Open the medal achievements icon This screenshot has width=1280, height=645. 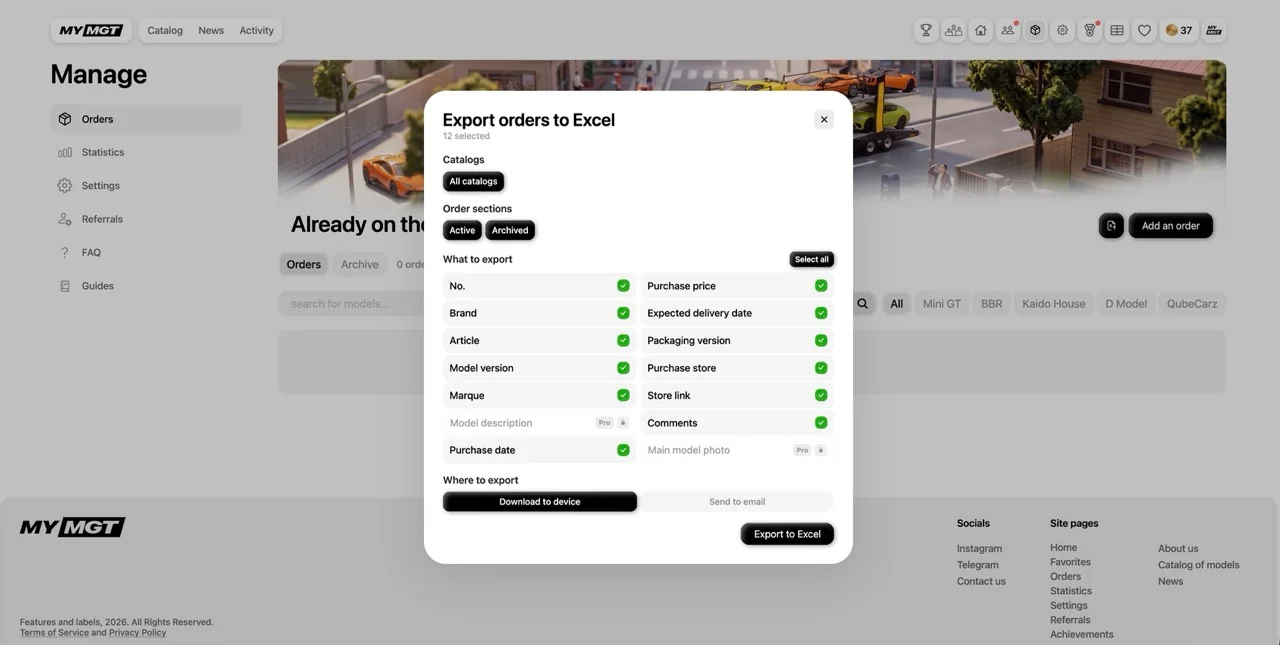coord(1090,30)
